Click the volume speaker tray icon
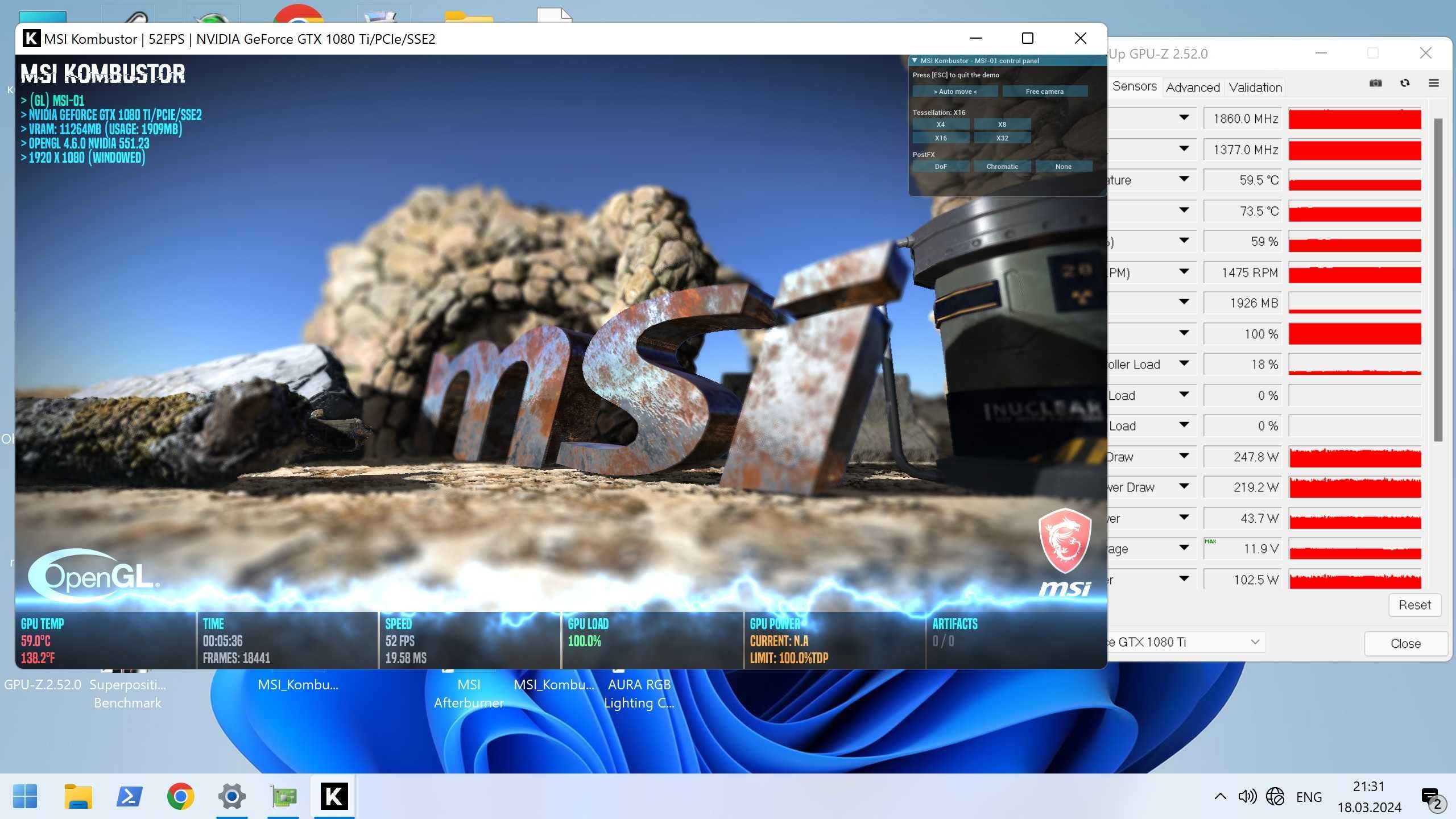This screenshot has width=1456, height=819. tap(1247, 796)
